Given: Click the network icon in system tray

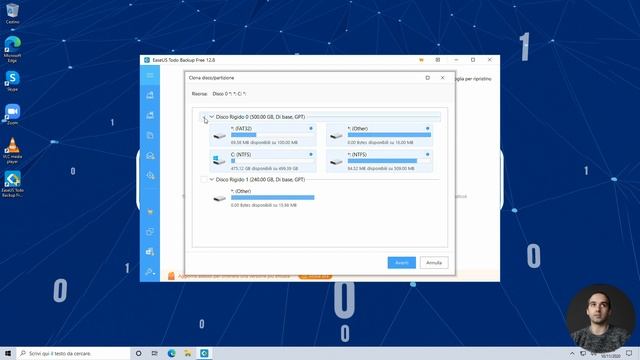Looking at the screenshot, I should pyautogui.click(x=583, y=353).
